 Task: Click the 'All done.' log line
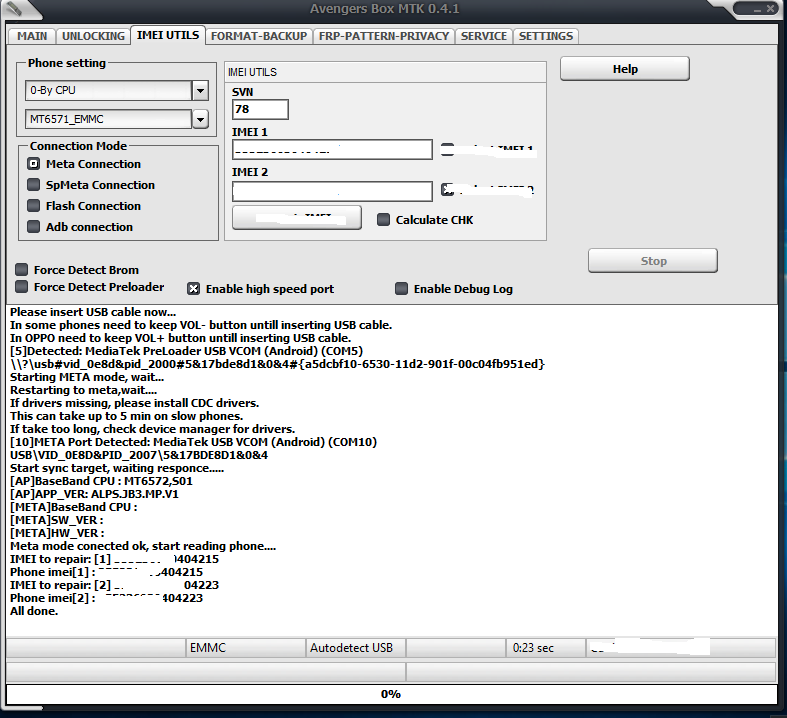click(34, 611)
